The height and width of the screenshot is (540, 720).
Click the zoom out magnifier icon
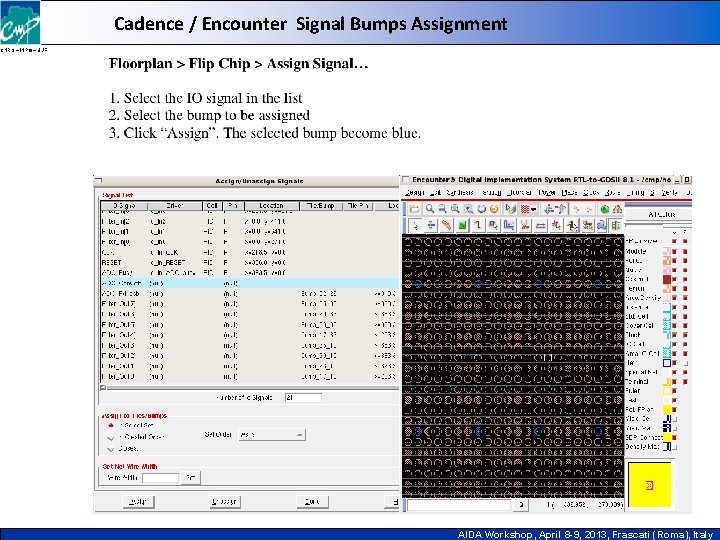(x=442, y=208)
